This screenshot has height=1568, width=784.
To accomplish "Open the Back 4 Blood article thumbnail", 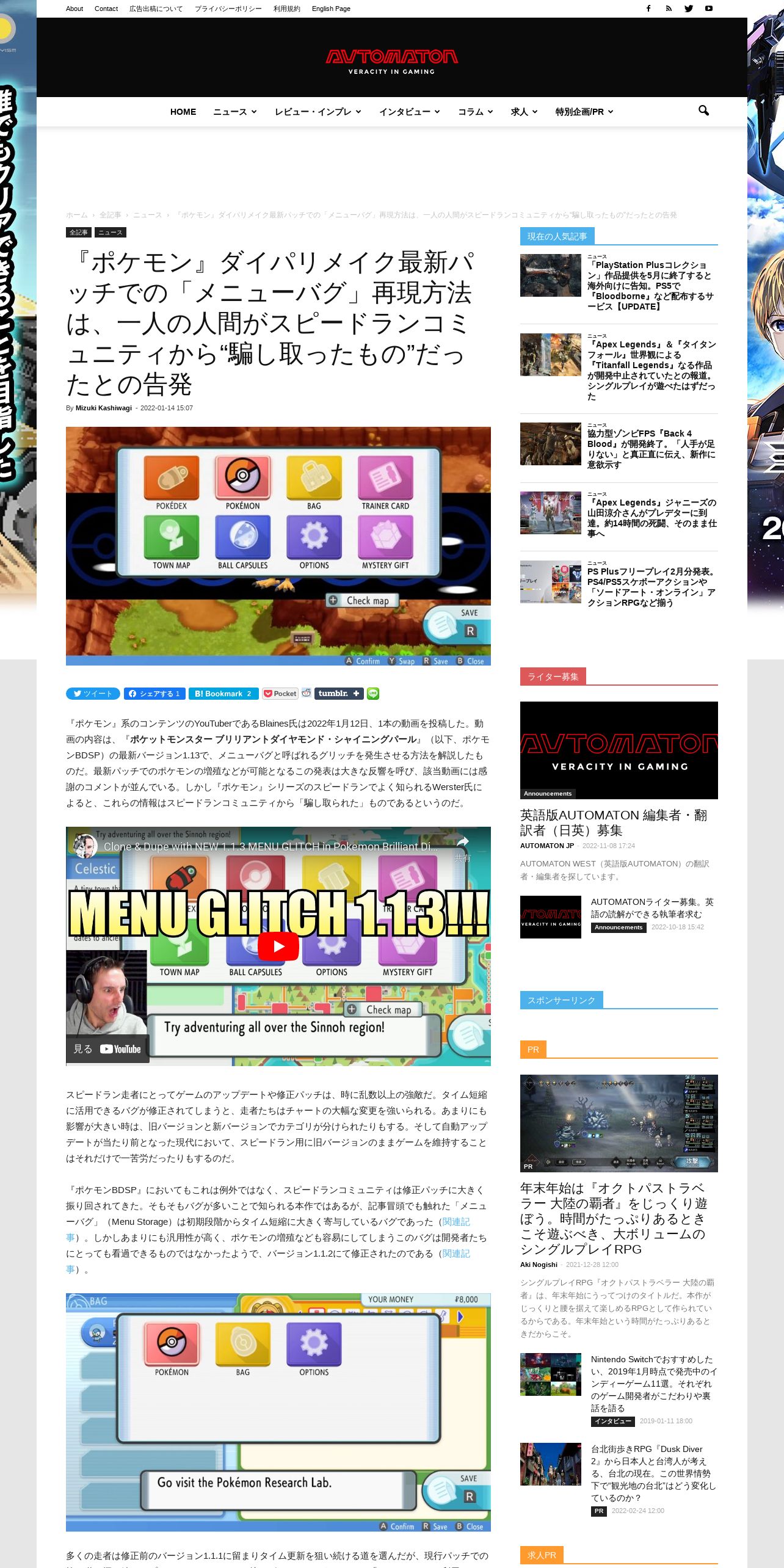I will (551, 444).
